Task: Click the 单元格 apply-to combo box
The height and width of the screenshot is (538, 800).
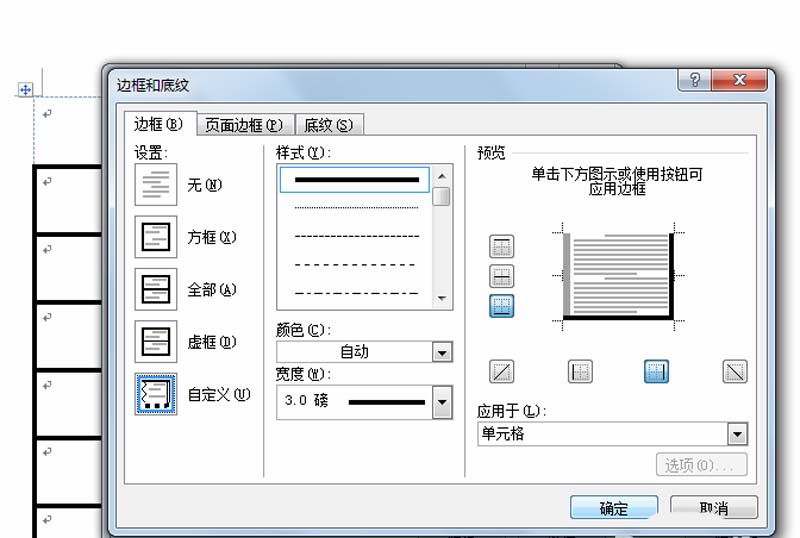Action: pos(613,434)
